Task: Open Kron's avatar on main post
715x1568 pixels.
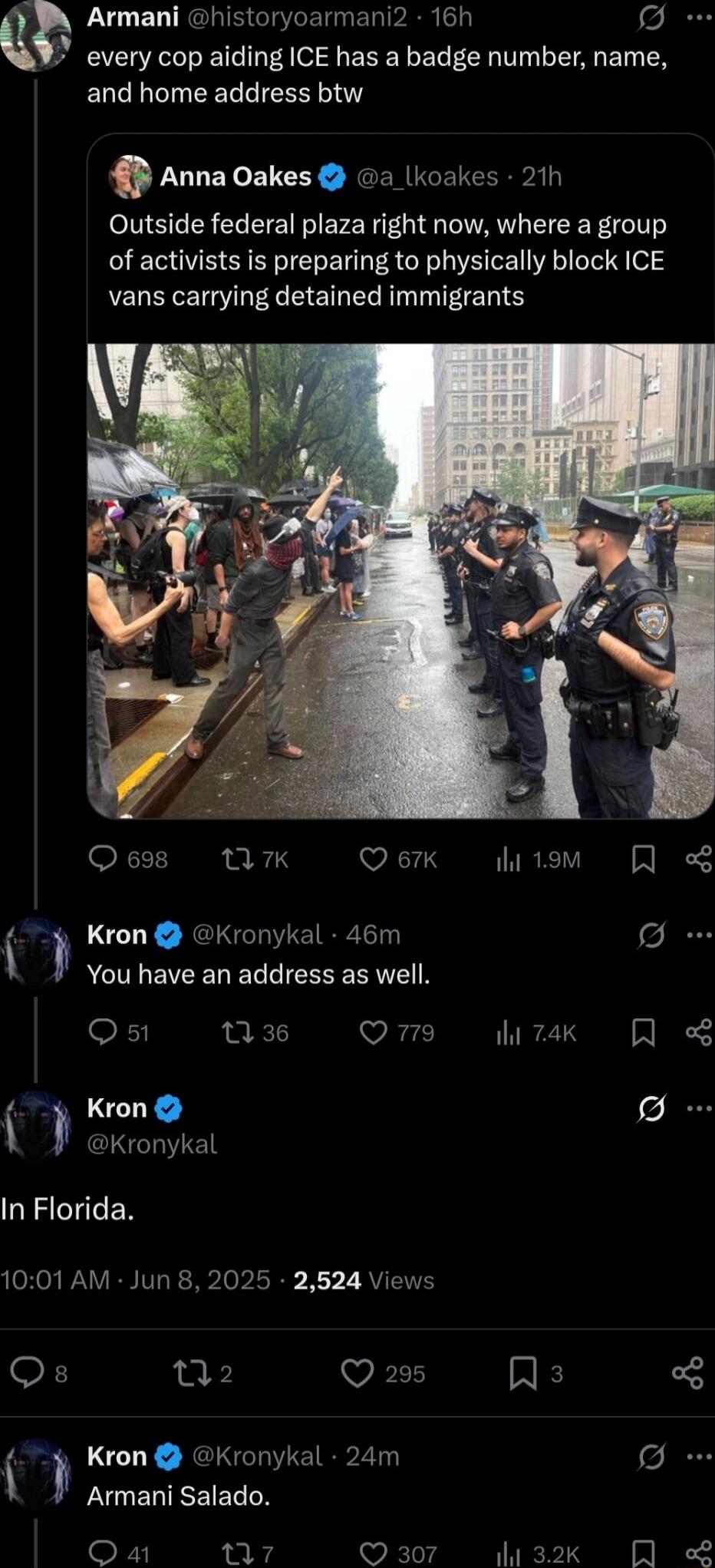Action: (36, 1125)
